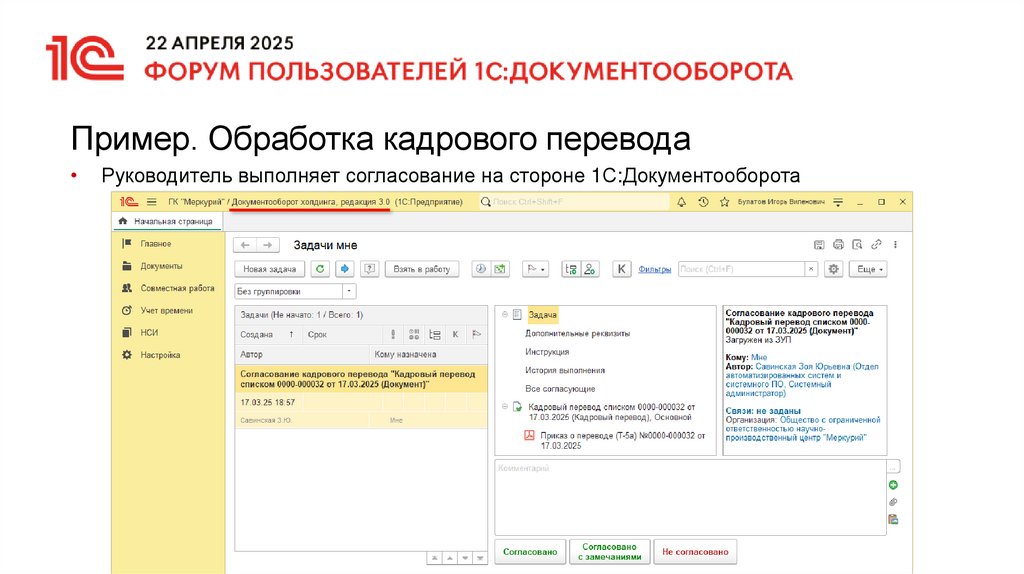The width and height of the screenshot is (1024, 574).
Task: Collapse the Задача tree node
Action: click(505, 315)
